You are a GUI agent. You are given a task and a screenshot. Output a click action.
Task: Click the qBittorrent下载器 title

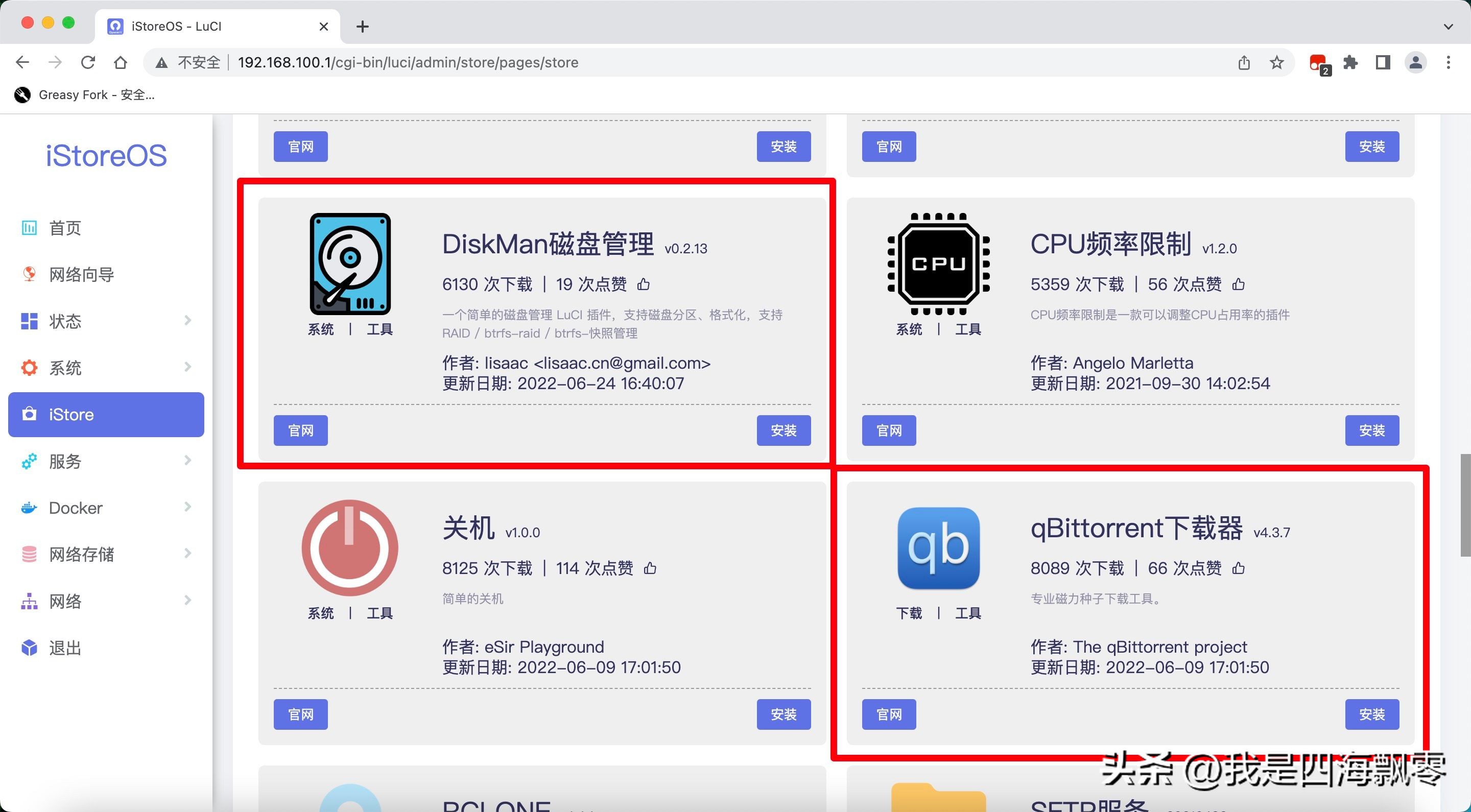tap(1136, 528)
